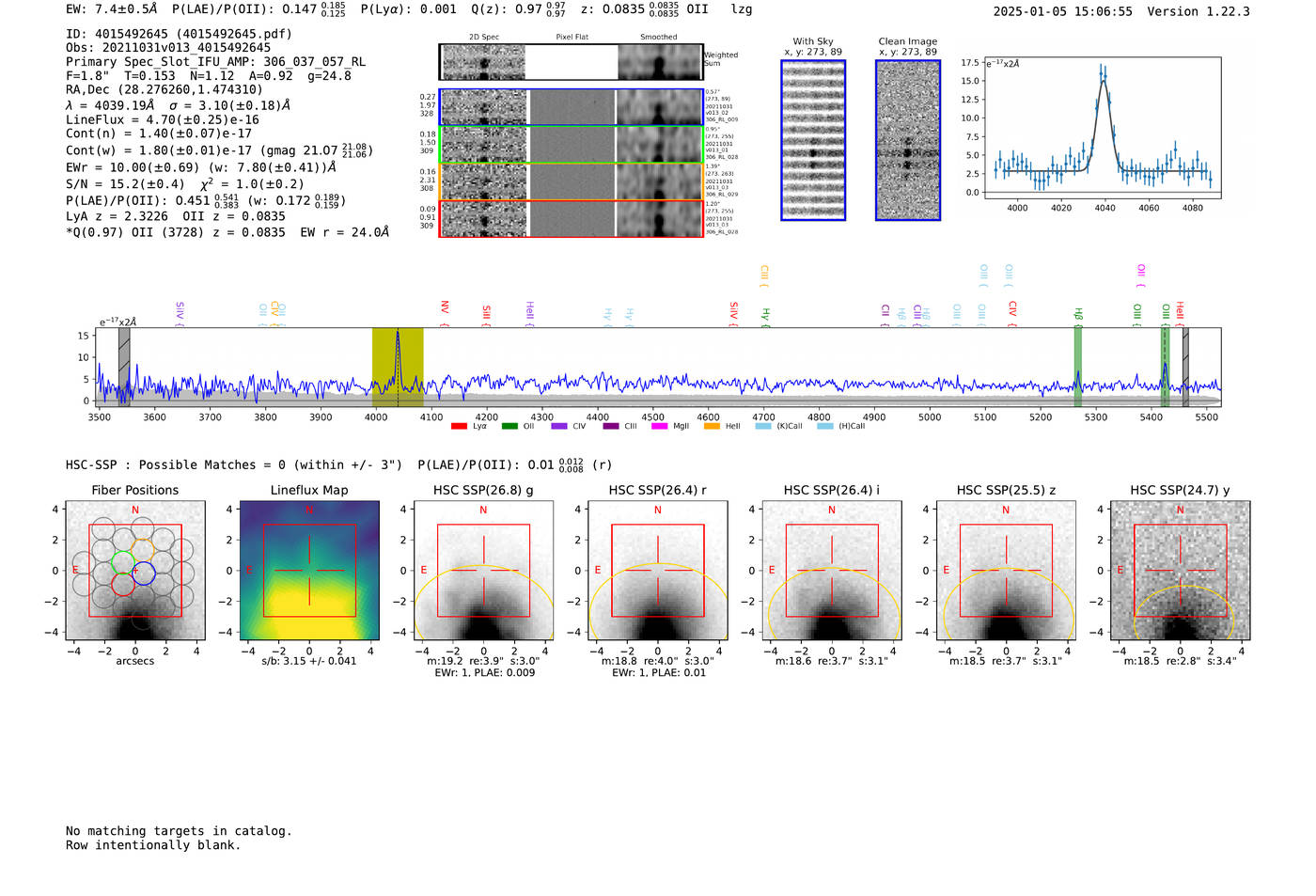Click the s/b: 3.15 +/- 0.041 caption
1316x896 pixels.
point(309,661)
